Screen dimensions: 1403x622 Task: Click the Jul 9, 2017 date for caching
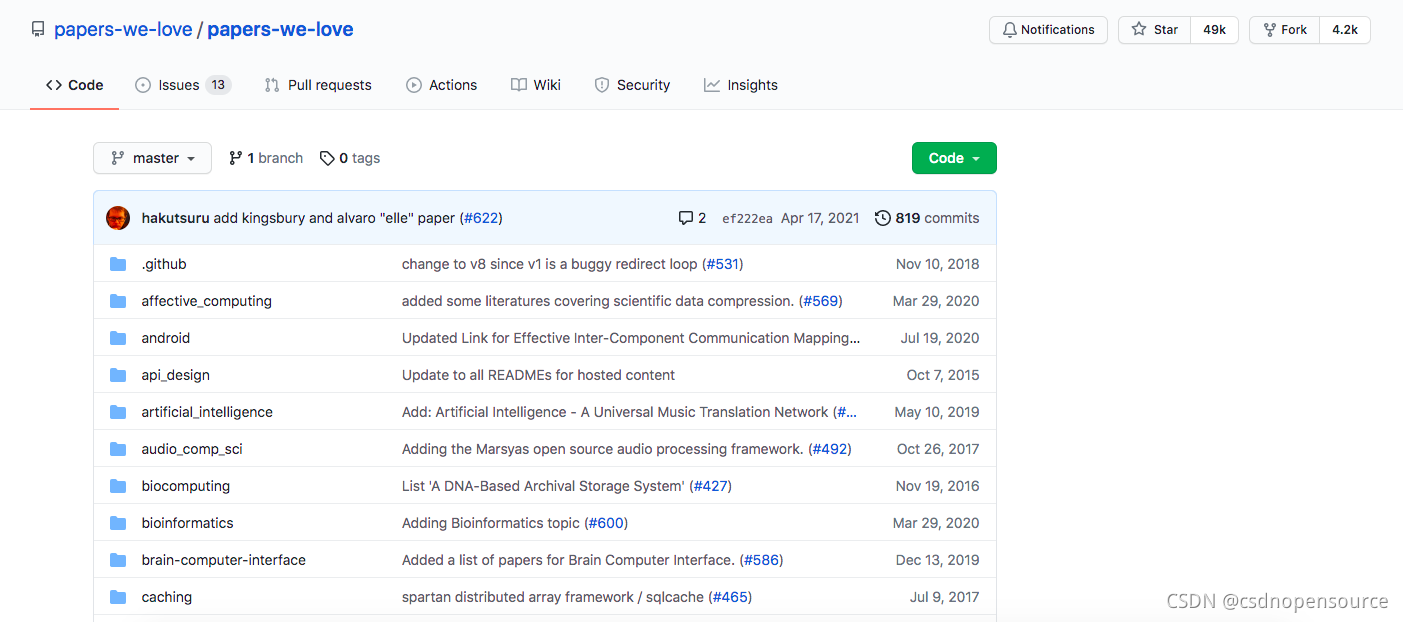point(945,597)
